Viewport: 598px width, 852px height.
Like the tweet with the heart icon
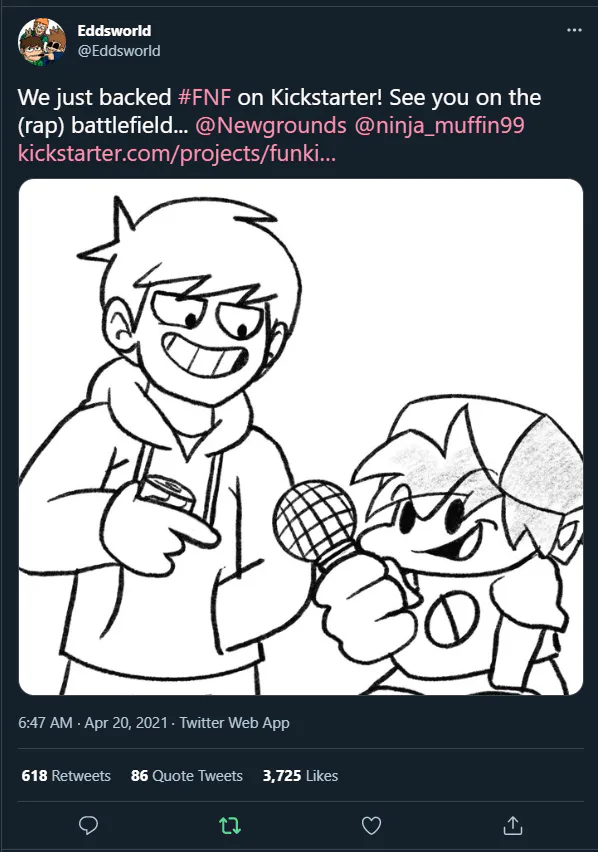(372, 826)
